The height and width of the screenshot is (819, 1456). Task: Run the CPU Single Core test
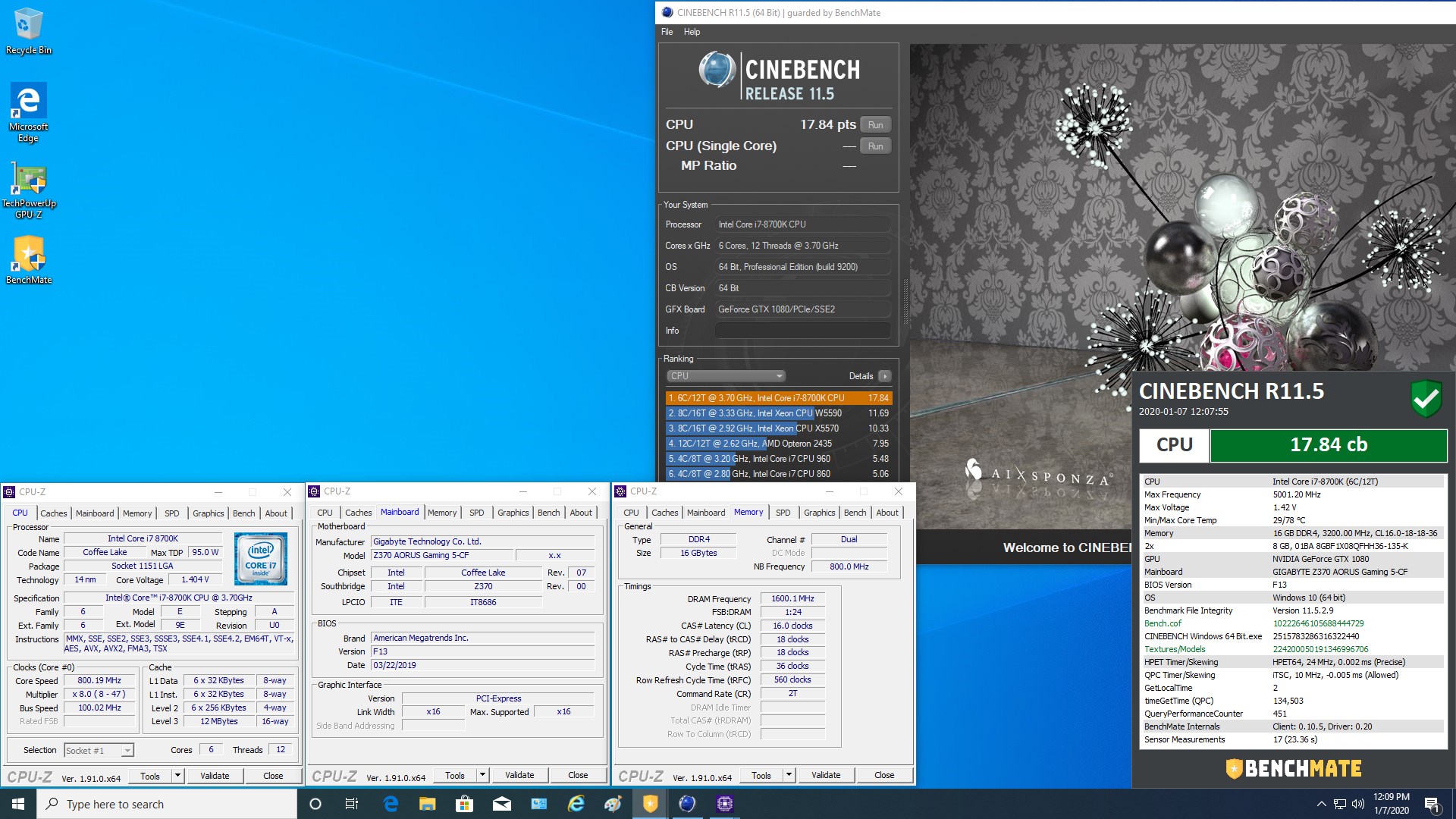tap(875, 146)
